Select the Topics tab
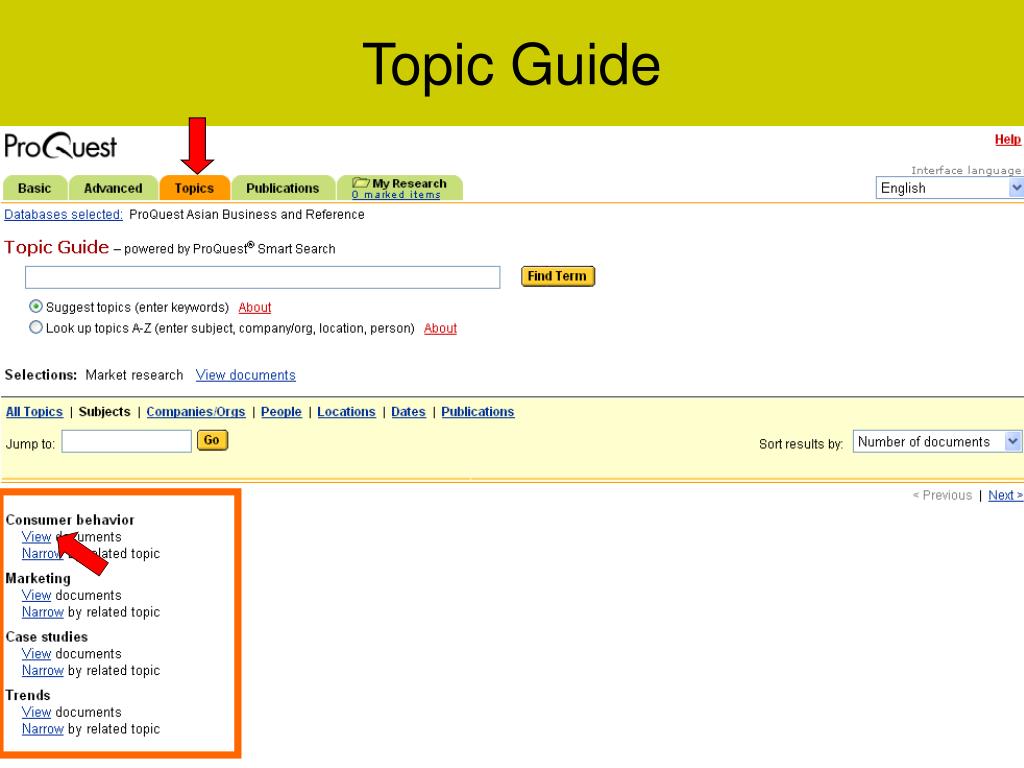1024x768 pixels. (x=195, y=188)
